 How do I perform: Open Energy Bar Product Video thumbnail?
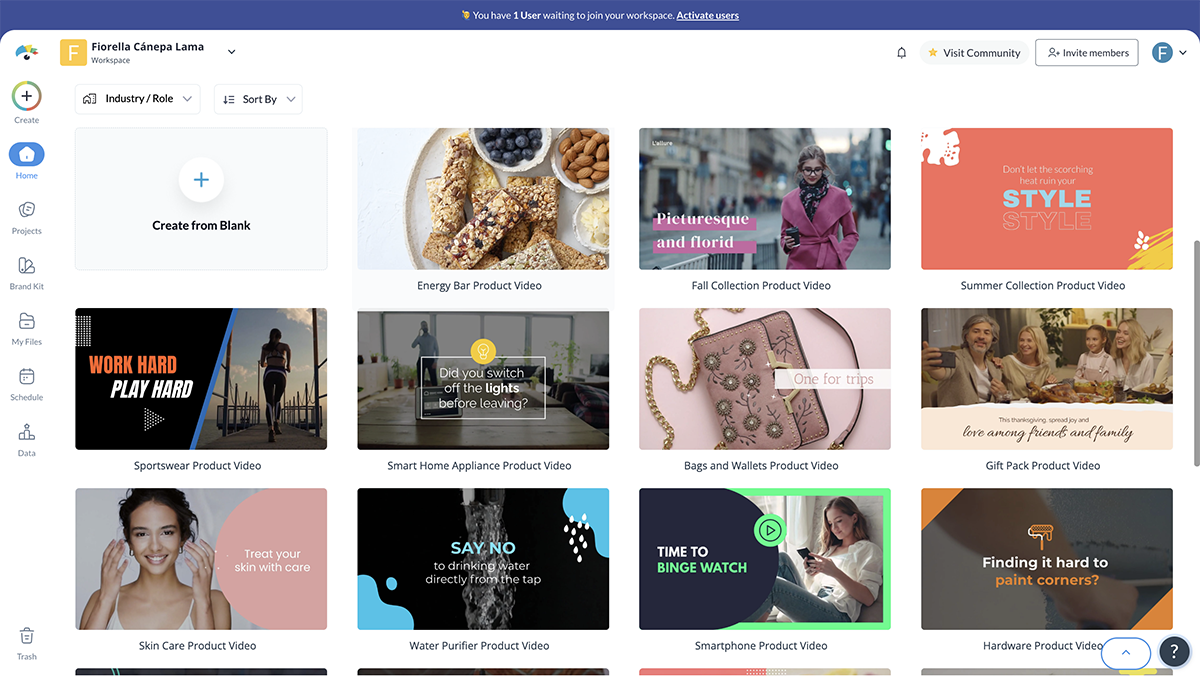tap(483, 199)
